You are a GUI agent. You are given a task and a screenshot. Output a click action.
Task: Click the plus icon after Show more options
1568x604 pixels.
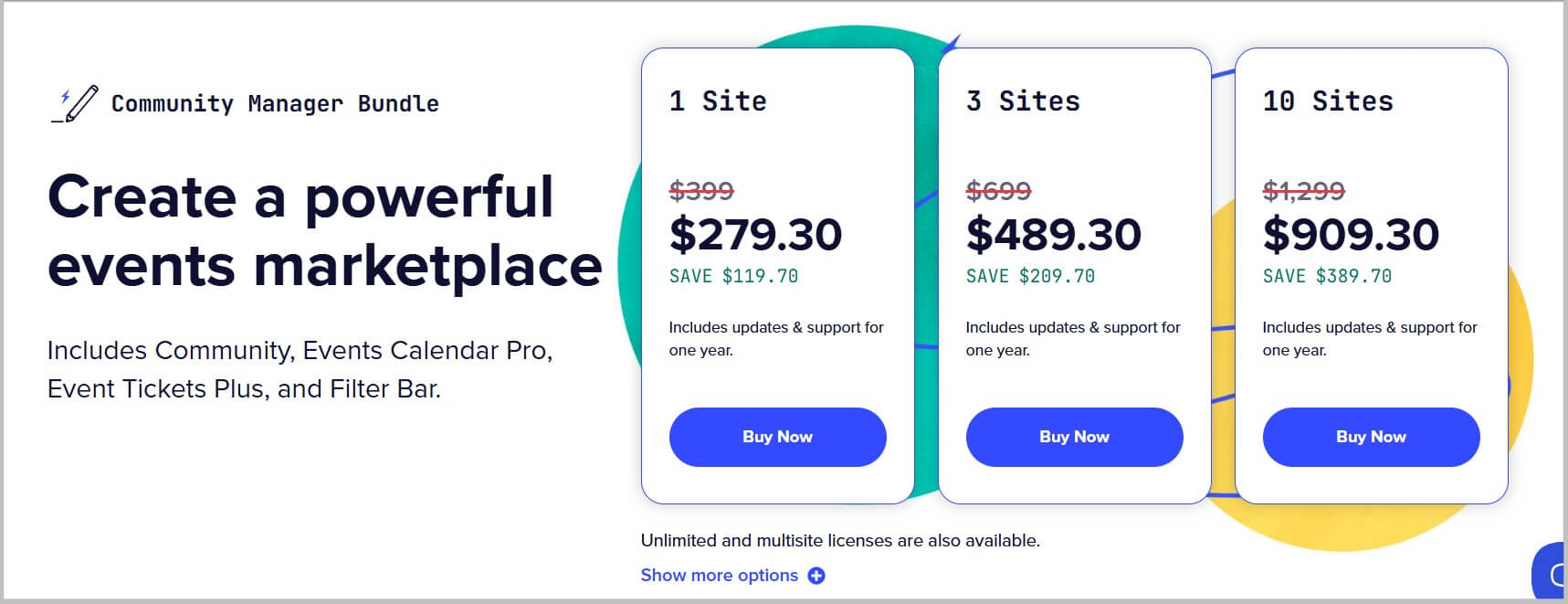click(818, 575)
